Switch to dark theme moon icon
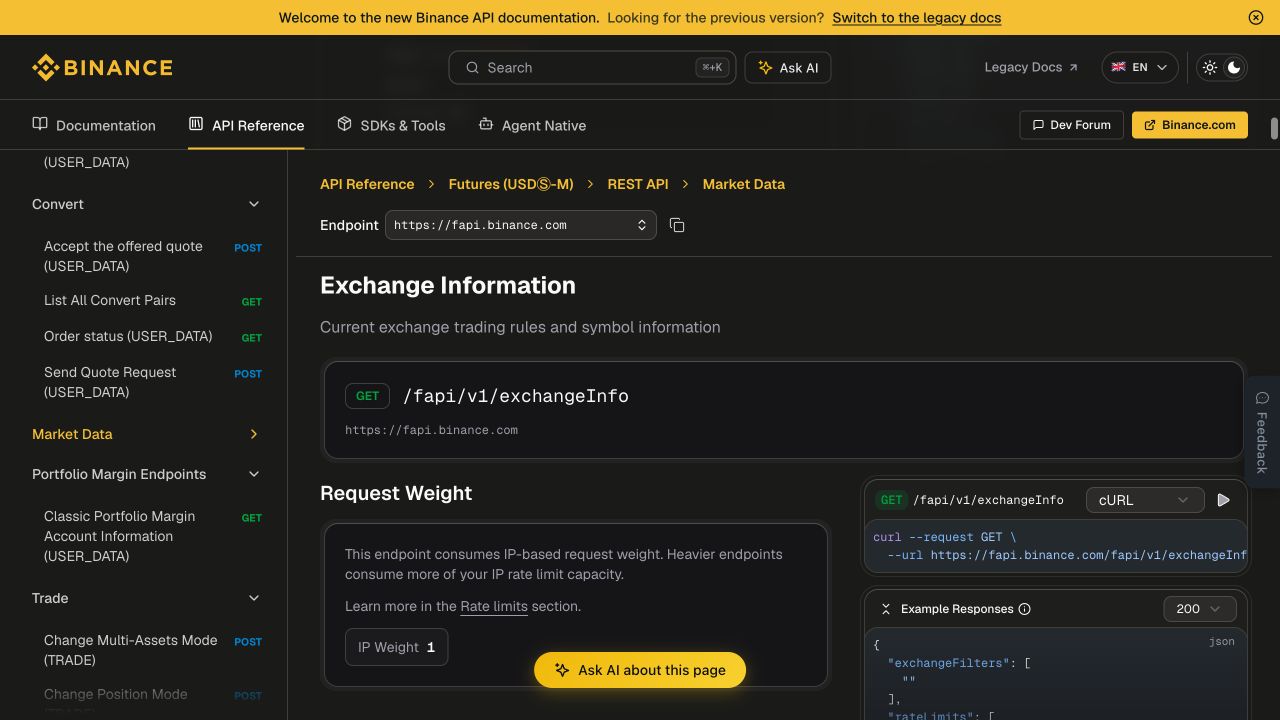 click(x=1234, y=67)
